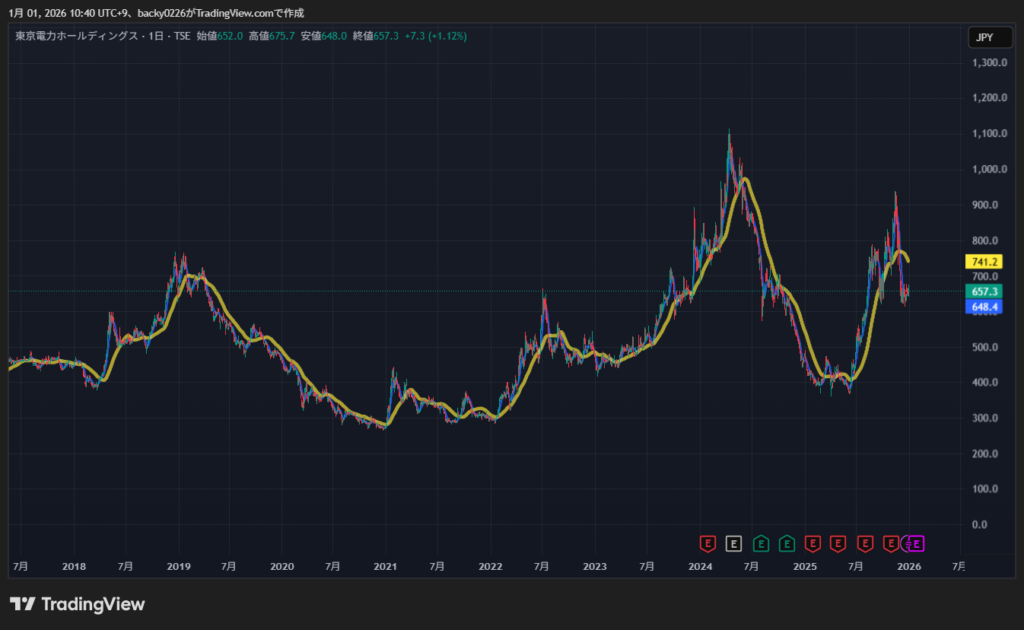Select the second green earnings marker

pos(786,543)
